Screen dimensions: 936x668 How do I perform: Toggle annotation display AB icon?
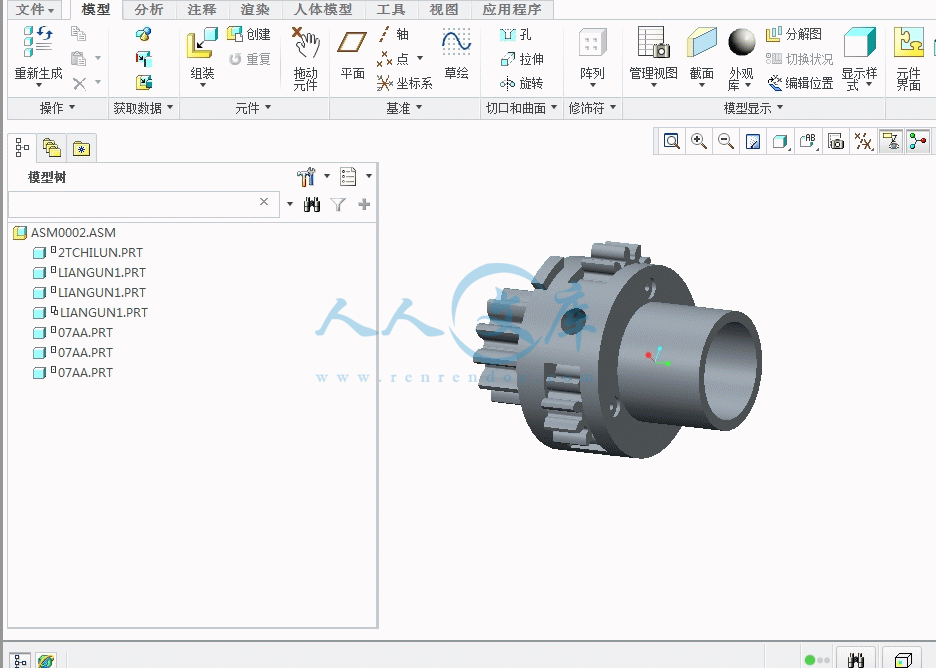tap(808, 141)
